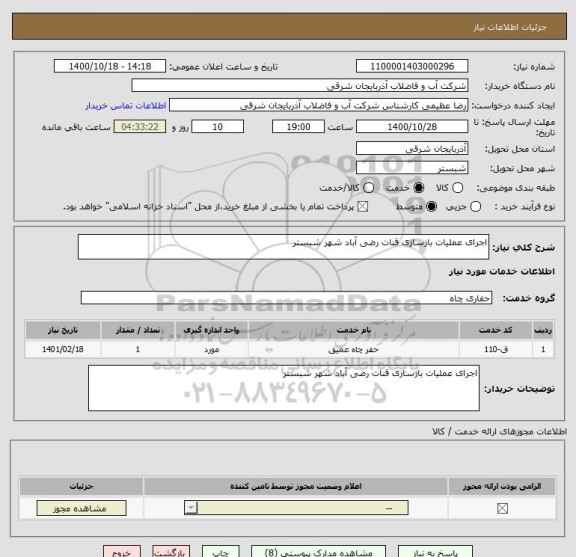Select the خدمت radio button
The image size is (576, 557).
418,188
